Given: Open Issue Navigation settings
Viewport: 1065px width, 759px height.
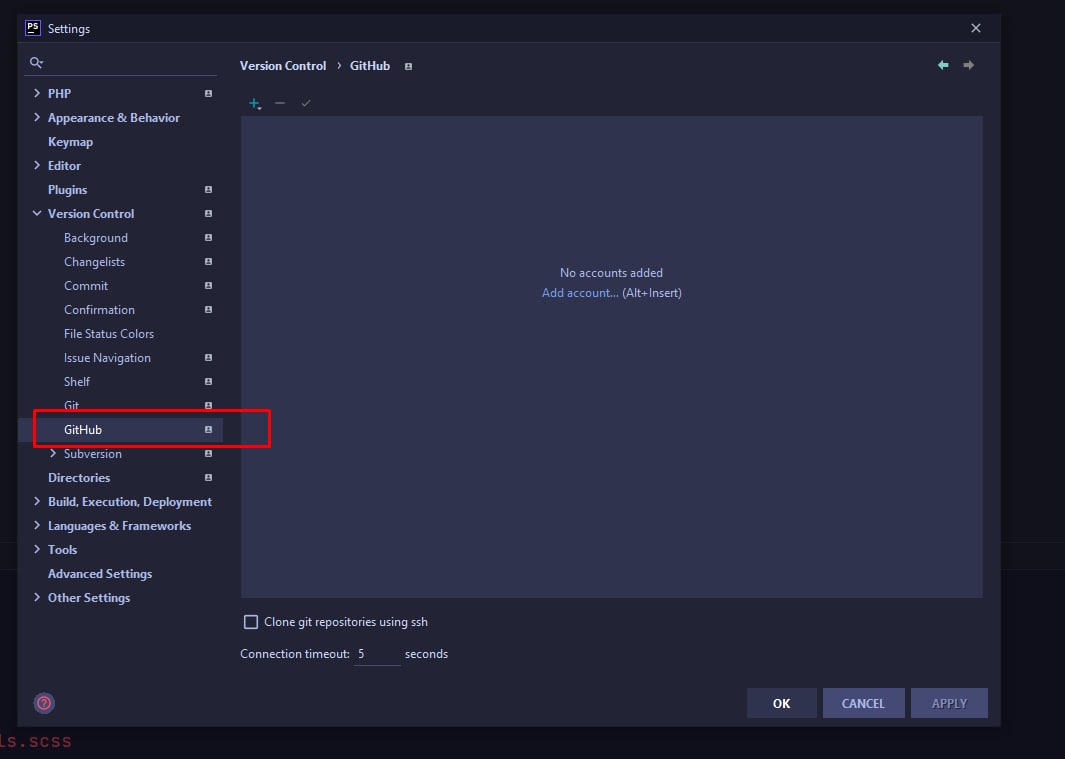Looking at the screenshot, I should pos(107,357).
